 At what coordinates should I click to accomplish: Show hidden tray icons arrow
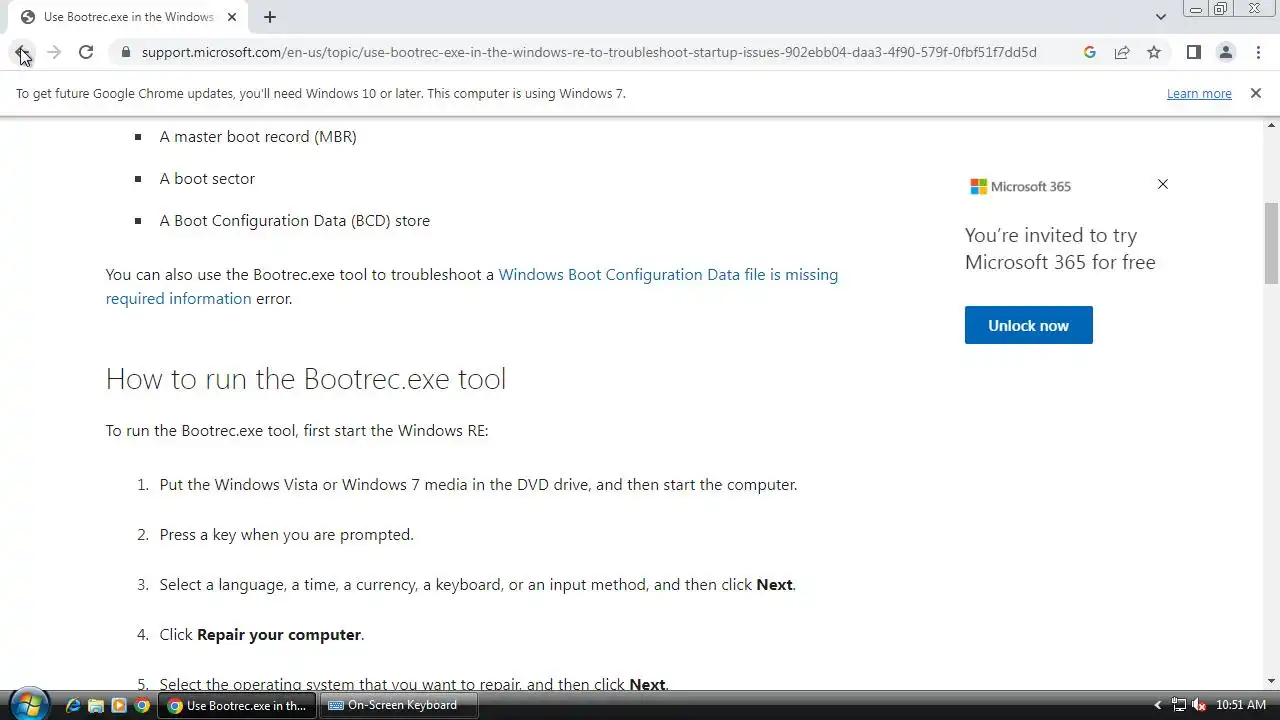coord(1158,705)
